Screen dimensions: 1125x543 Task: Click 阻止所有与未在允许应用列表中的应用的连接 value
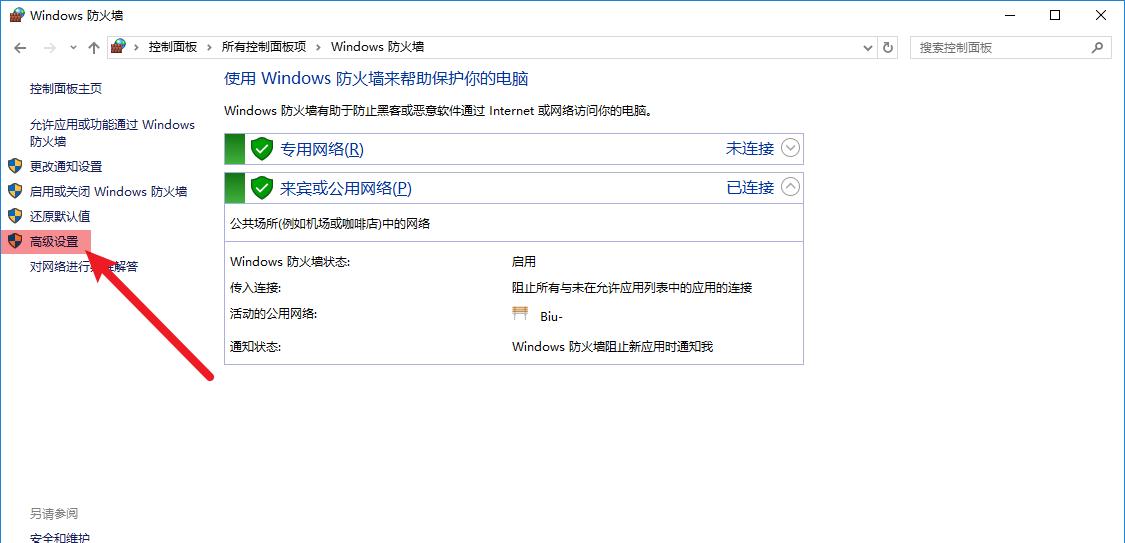click(x=632, y=288)
